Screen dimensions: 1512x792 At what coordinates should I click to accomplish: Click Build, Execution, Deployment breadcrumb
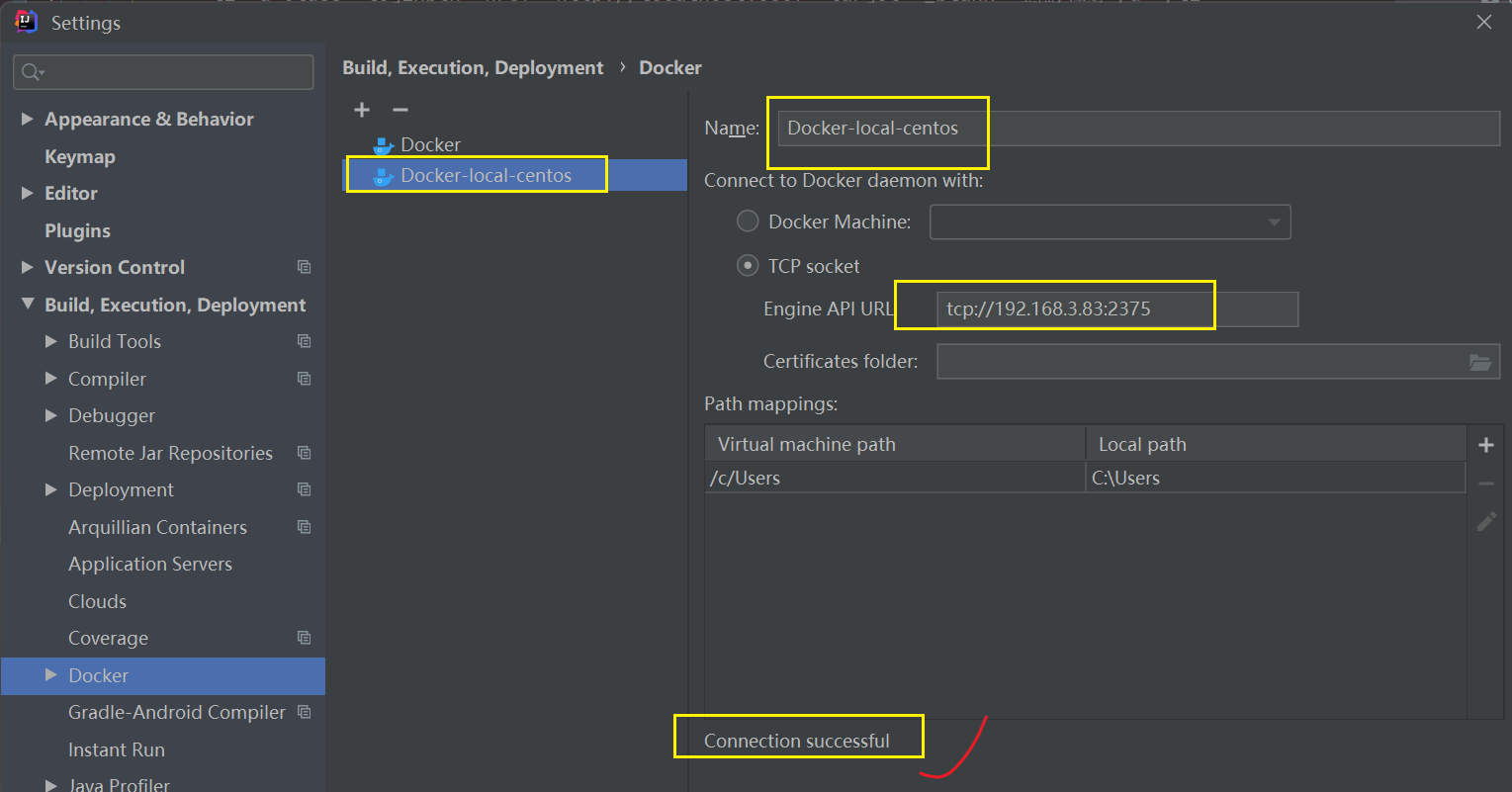[473, 67]
